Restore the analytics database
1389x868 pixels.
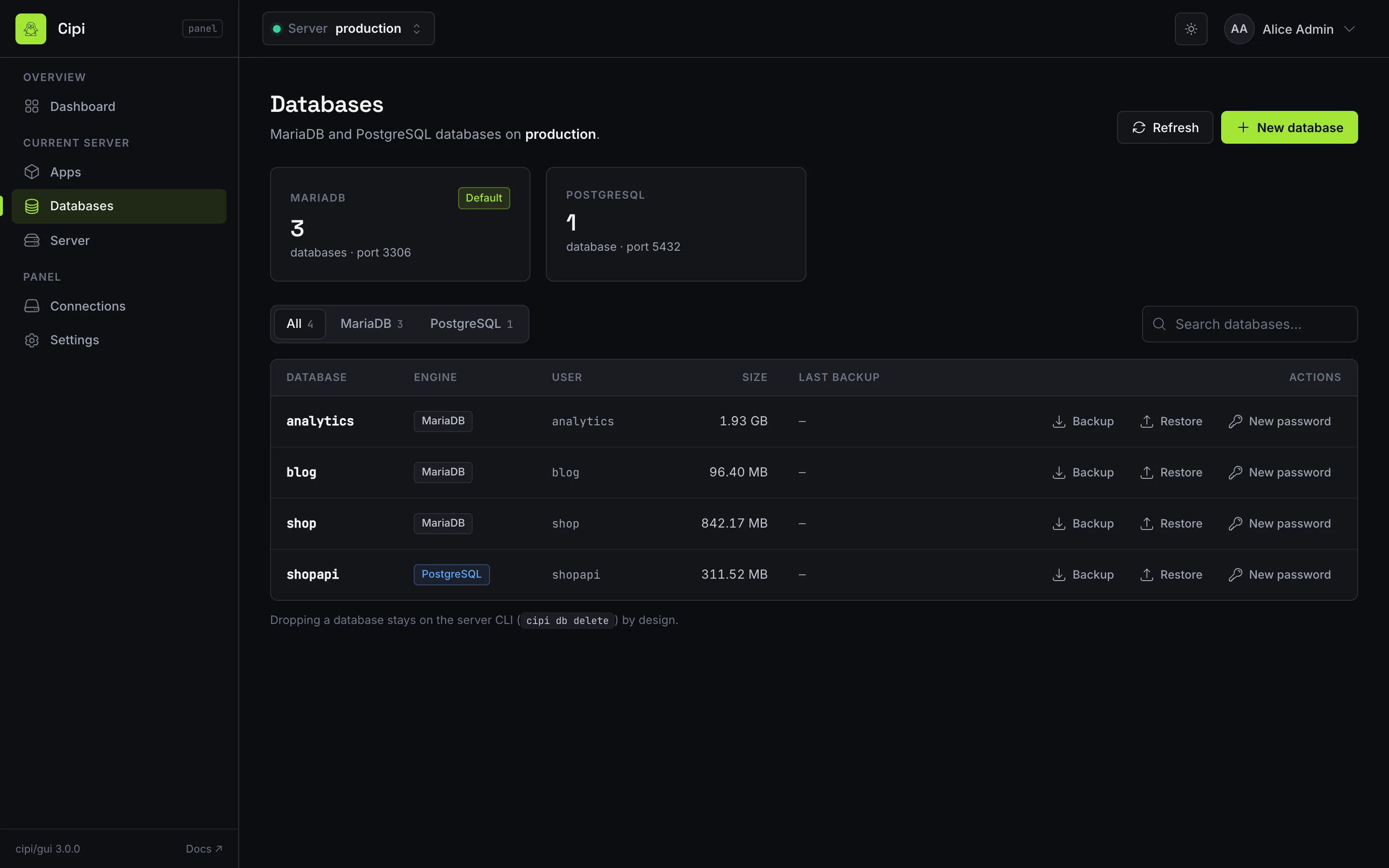click(x=1171, y=421)
